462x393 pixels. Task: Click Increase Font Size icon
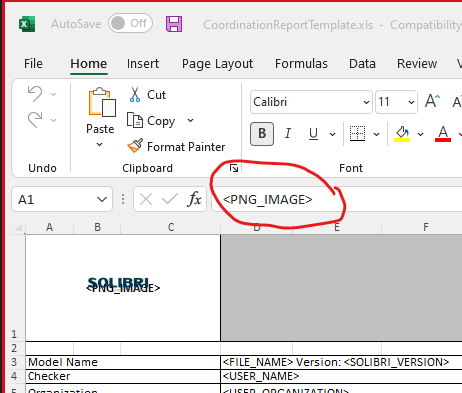(x=433, y=101)
